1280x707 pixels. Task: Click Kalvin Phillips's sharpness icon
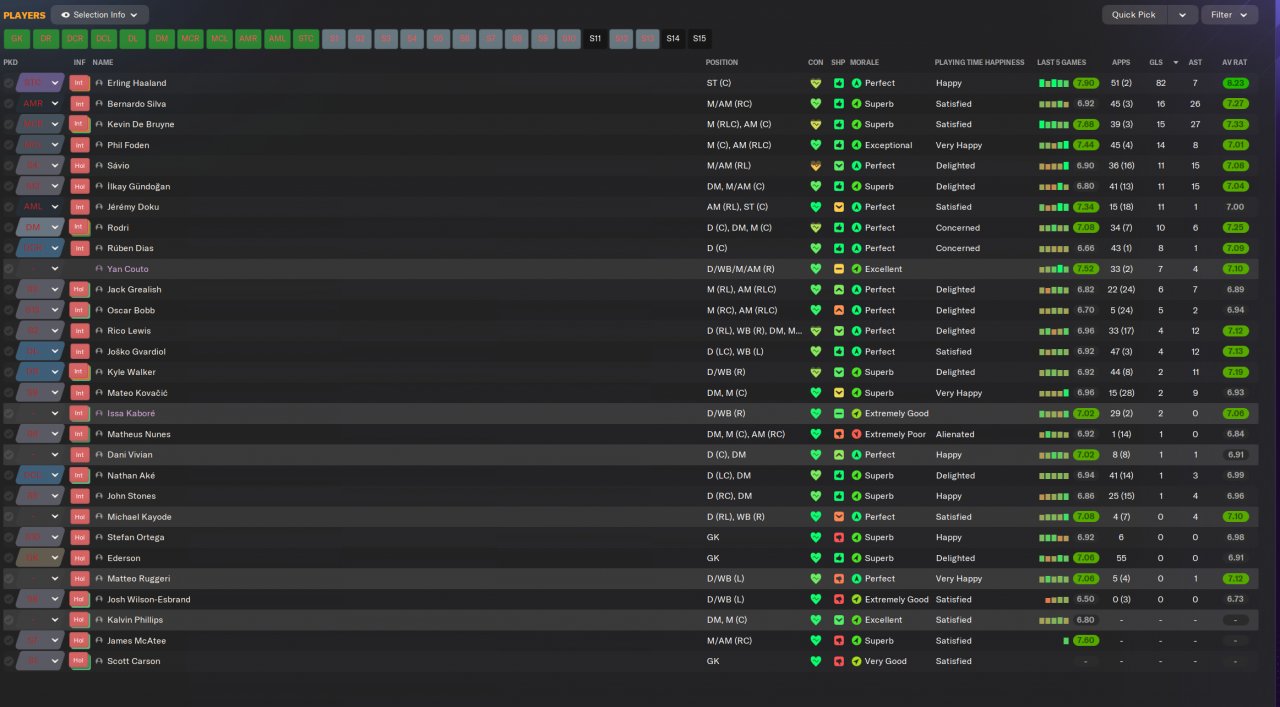click(x=839, y=620)
